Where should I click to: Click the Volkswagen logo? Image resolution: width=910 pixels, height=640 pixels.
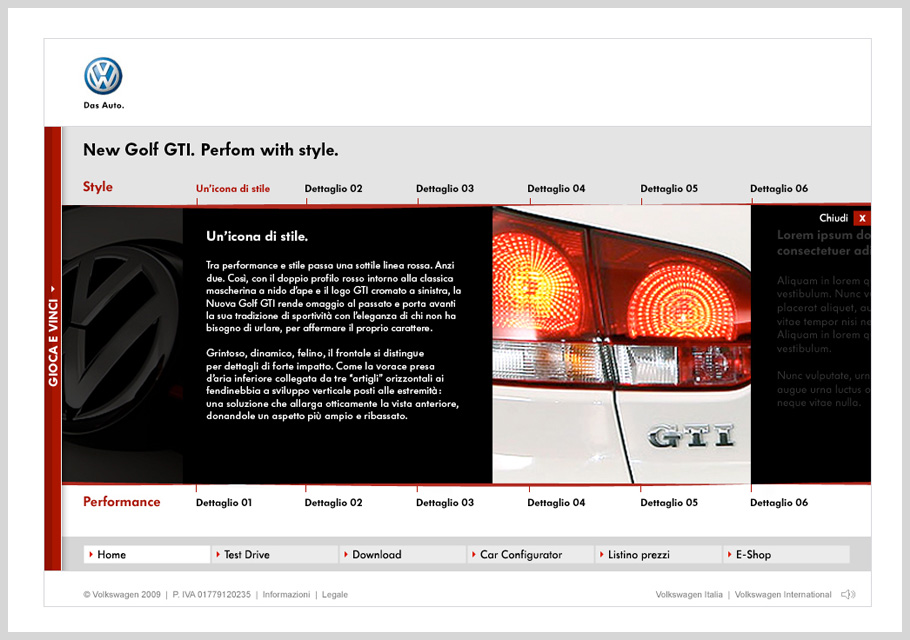point(103,76)
